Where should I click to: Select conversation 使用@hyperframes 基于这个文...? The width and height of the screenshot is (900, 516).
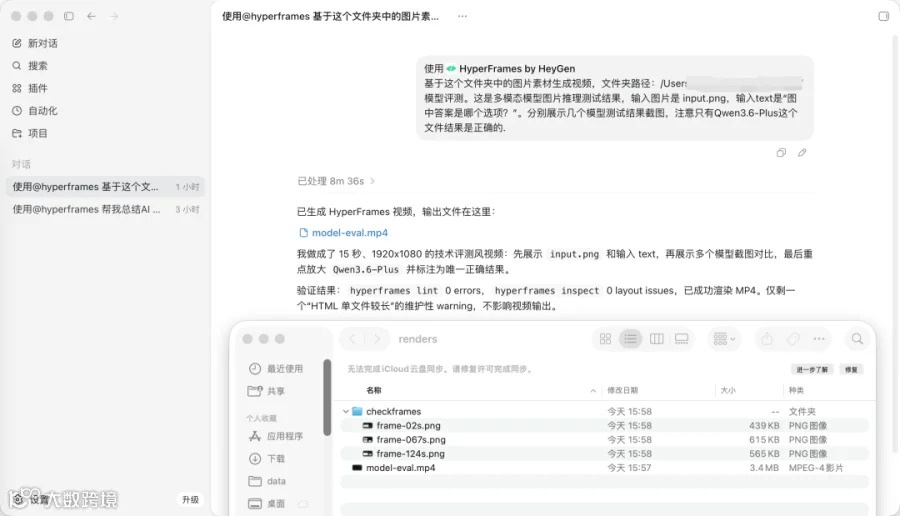click(x=106, y=187)
